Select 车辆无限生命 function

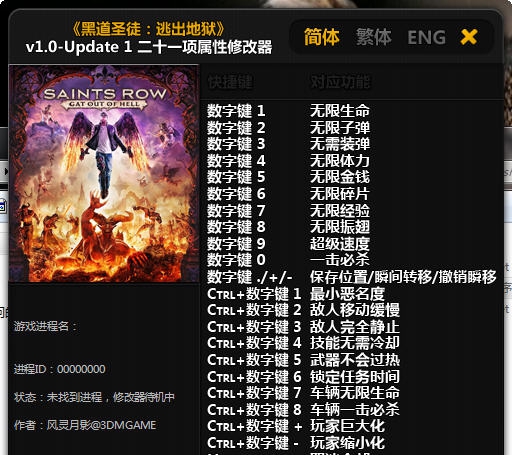(x=355, y=393)
